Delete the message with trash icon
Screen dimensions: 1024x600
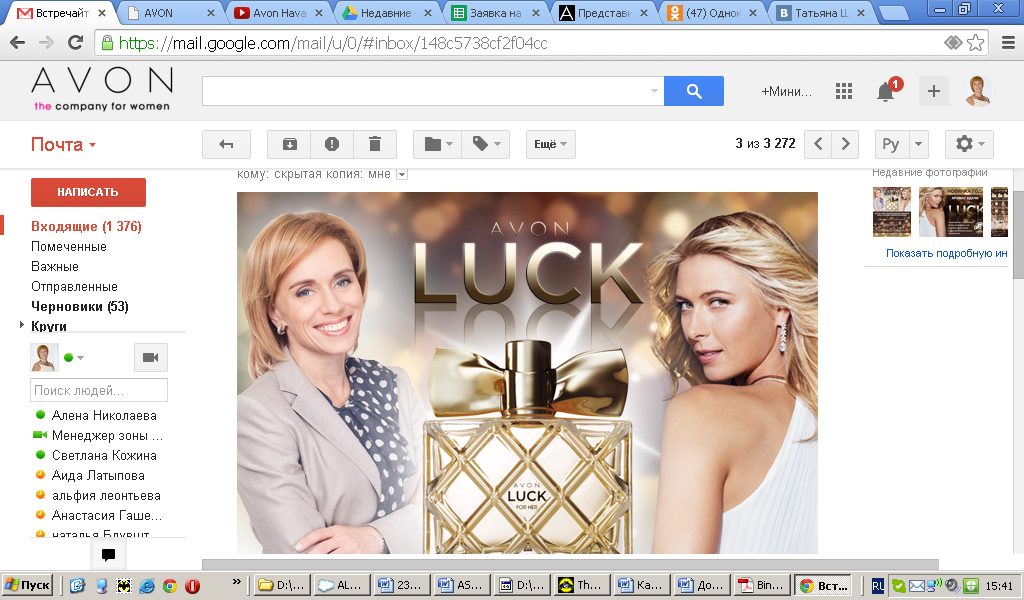point(375,144)
